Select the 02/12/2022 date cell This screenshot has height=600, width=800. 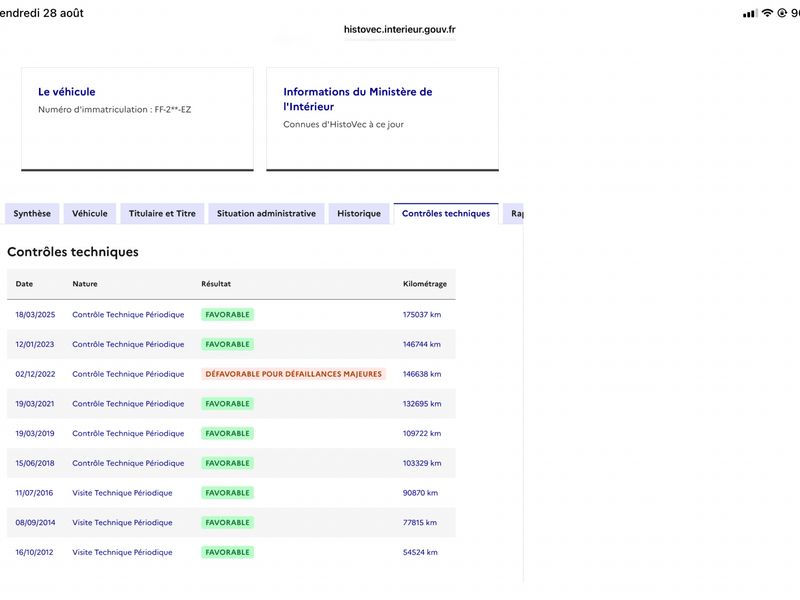click(35, 374)
